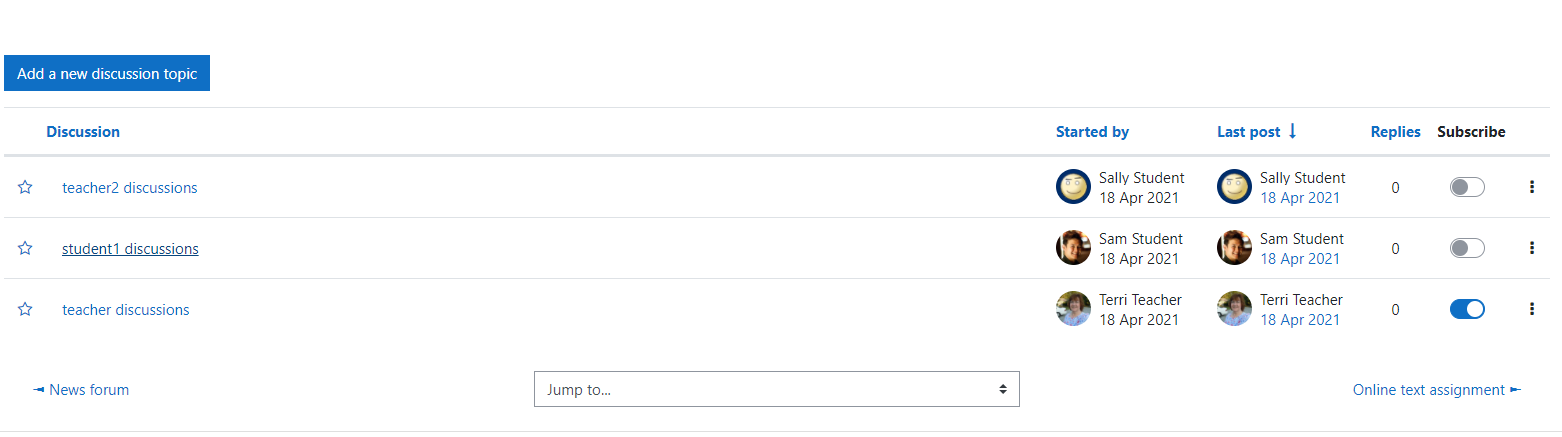The image size is (1562, 437).
Task: Star the teacher2 discussions topic
Action: (25, 187)
